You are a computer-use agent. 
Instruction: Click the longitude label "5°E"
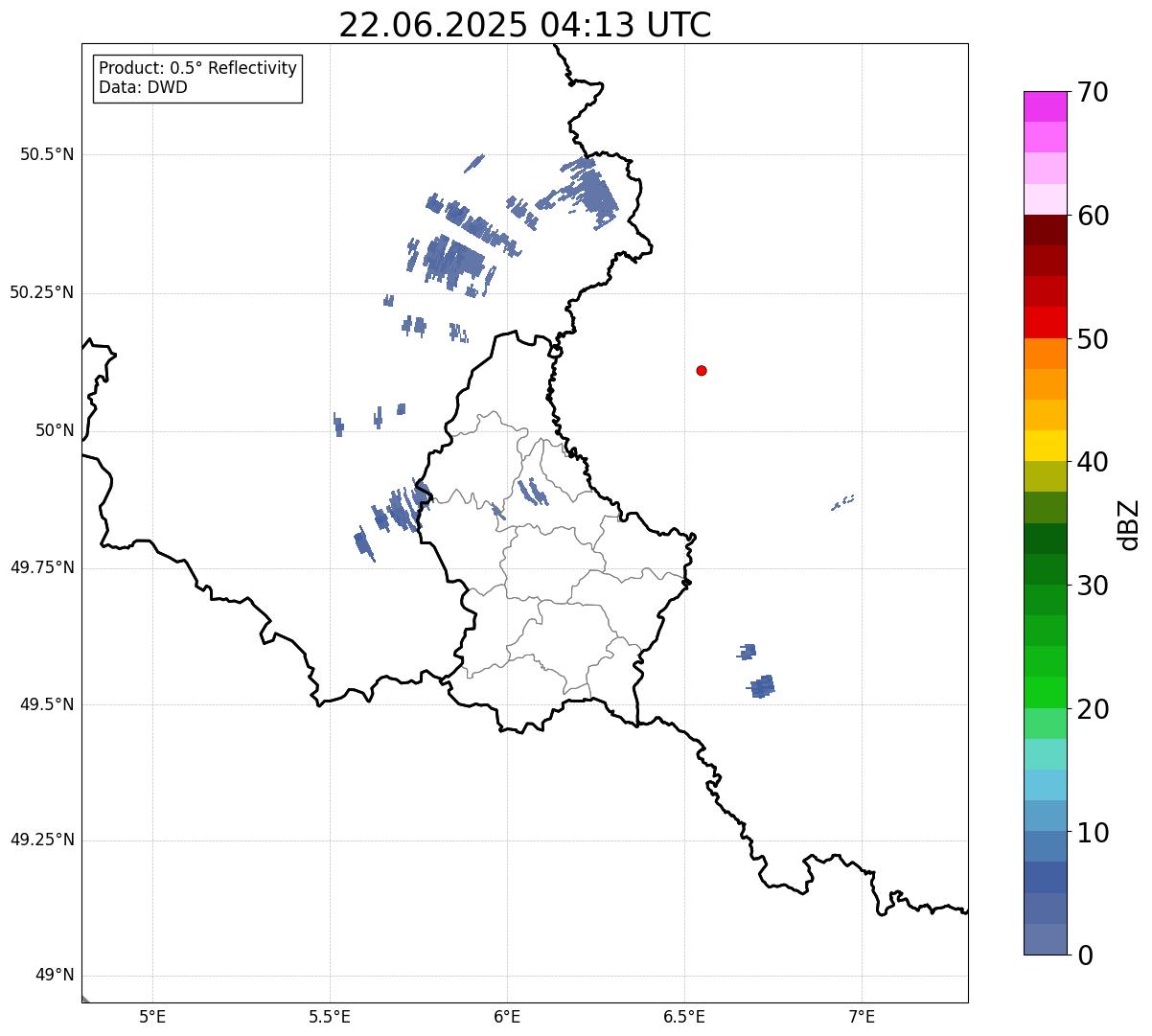tap(152, 1017)
